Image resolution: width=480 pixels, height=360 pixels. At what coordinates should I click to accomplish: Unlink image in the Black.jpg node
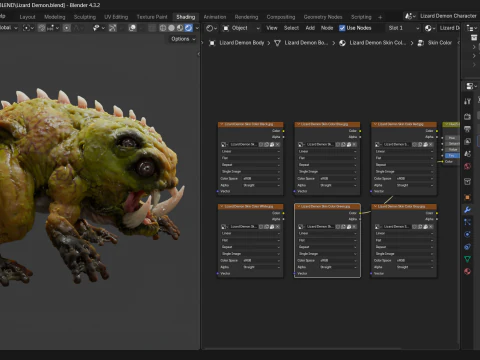(277, 144)
